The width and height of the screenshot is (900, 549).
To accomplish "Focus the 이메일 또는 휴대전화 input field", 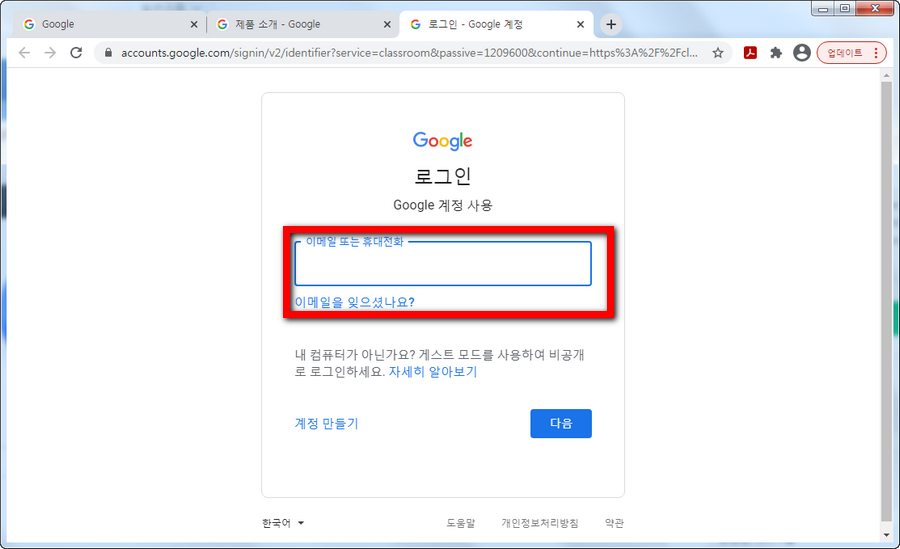I will click(443, 264).
